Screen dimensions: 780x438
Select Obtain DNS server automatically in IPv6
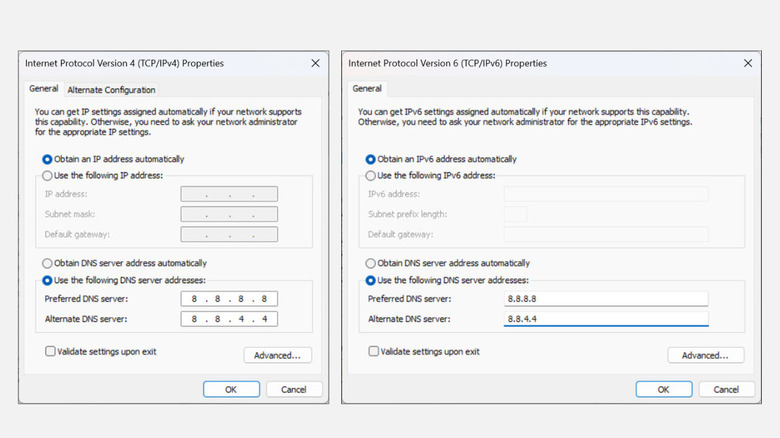point(371,263)
